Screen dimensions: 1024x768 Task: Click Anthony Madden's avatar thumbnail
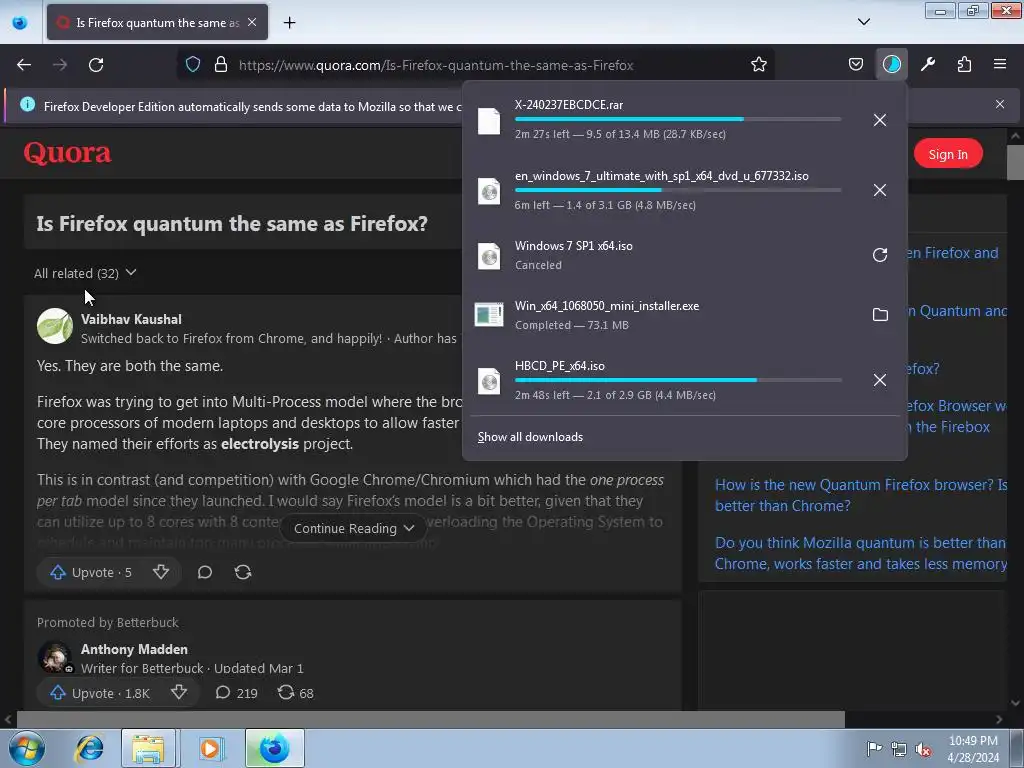coord(55,657)
